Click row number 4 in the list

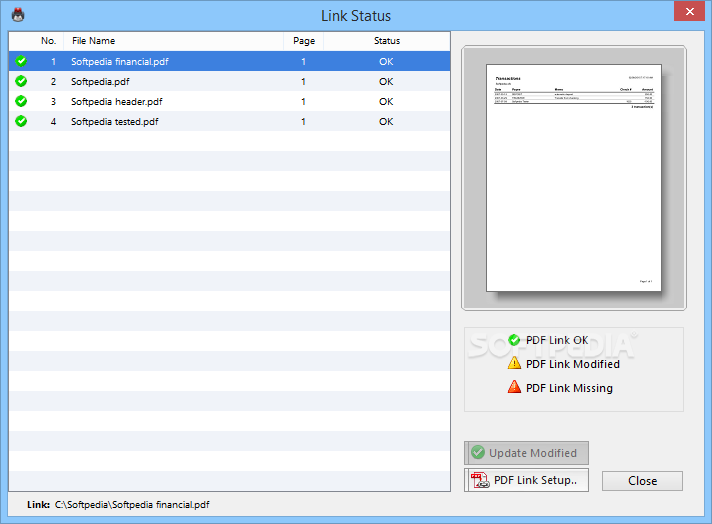54,122
